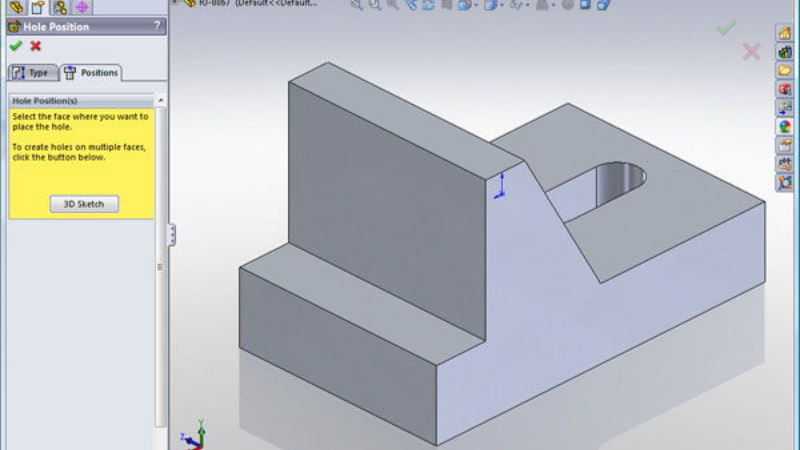Viewport: 800px width, 450px height.
Task: Click the XYZ coordinate triad
Action: pos(194,435)
